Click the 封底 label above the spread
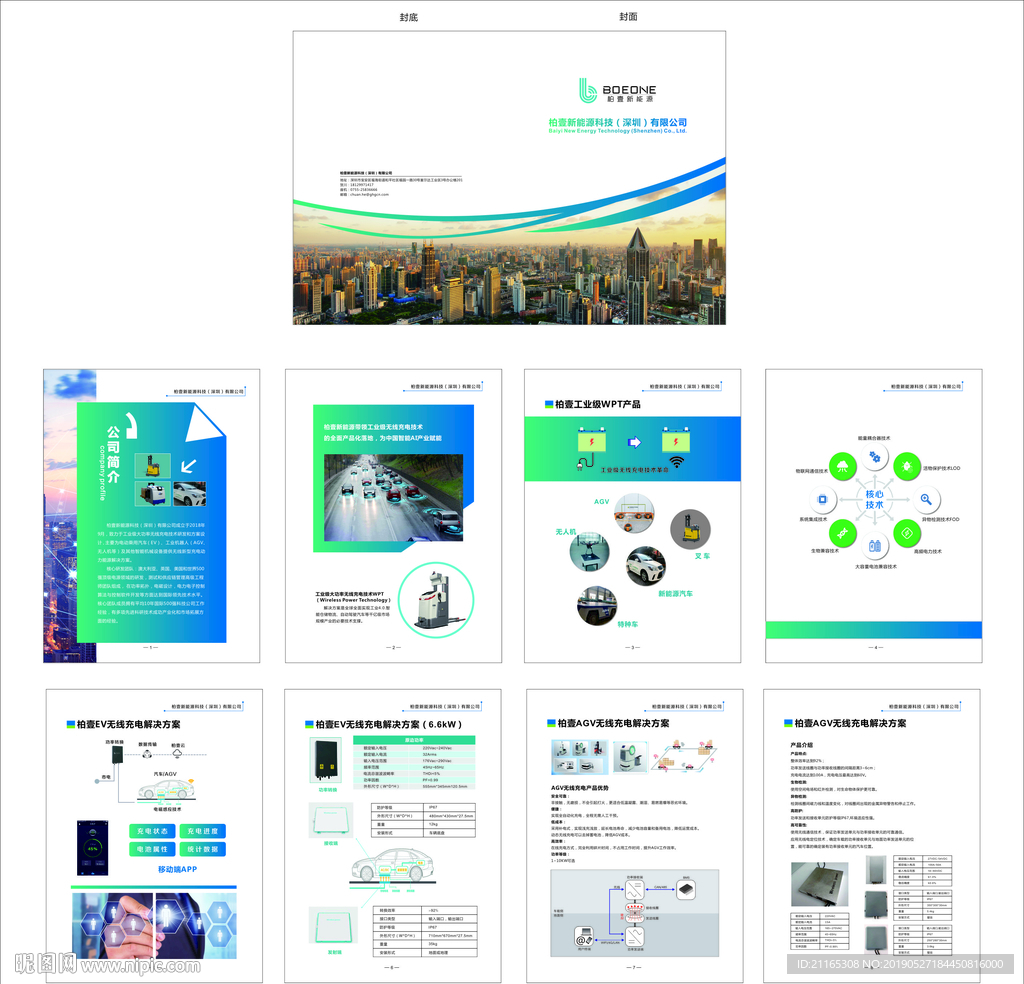 pyautogui.click(x=408, y=17)
